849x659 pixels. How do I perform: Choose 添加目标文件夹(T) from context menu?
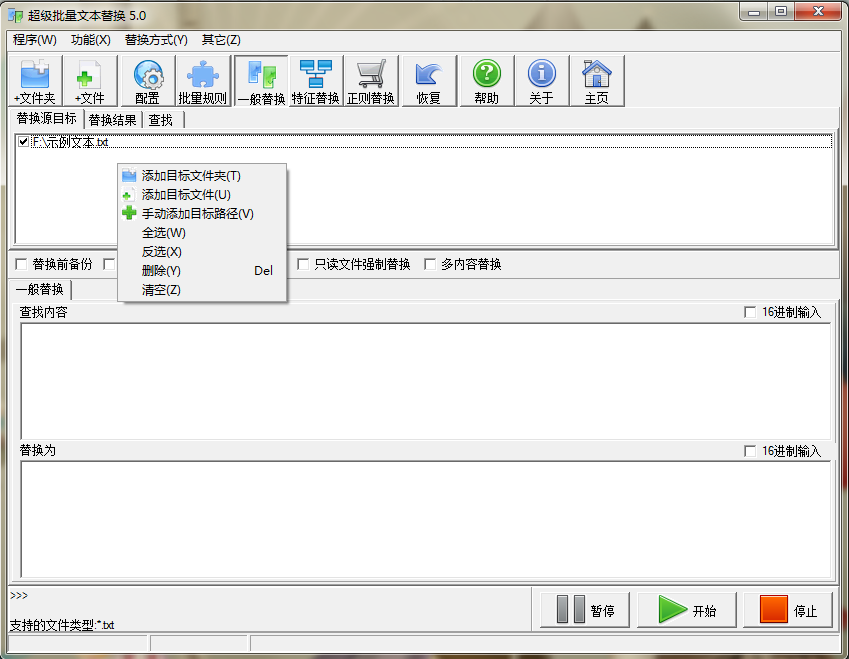pyautogui.click(x=202, y=175)
